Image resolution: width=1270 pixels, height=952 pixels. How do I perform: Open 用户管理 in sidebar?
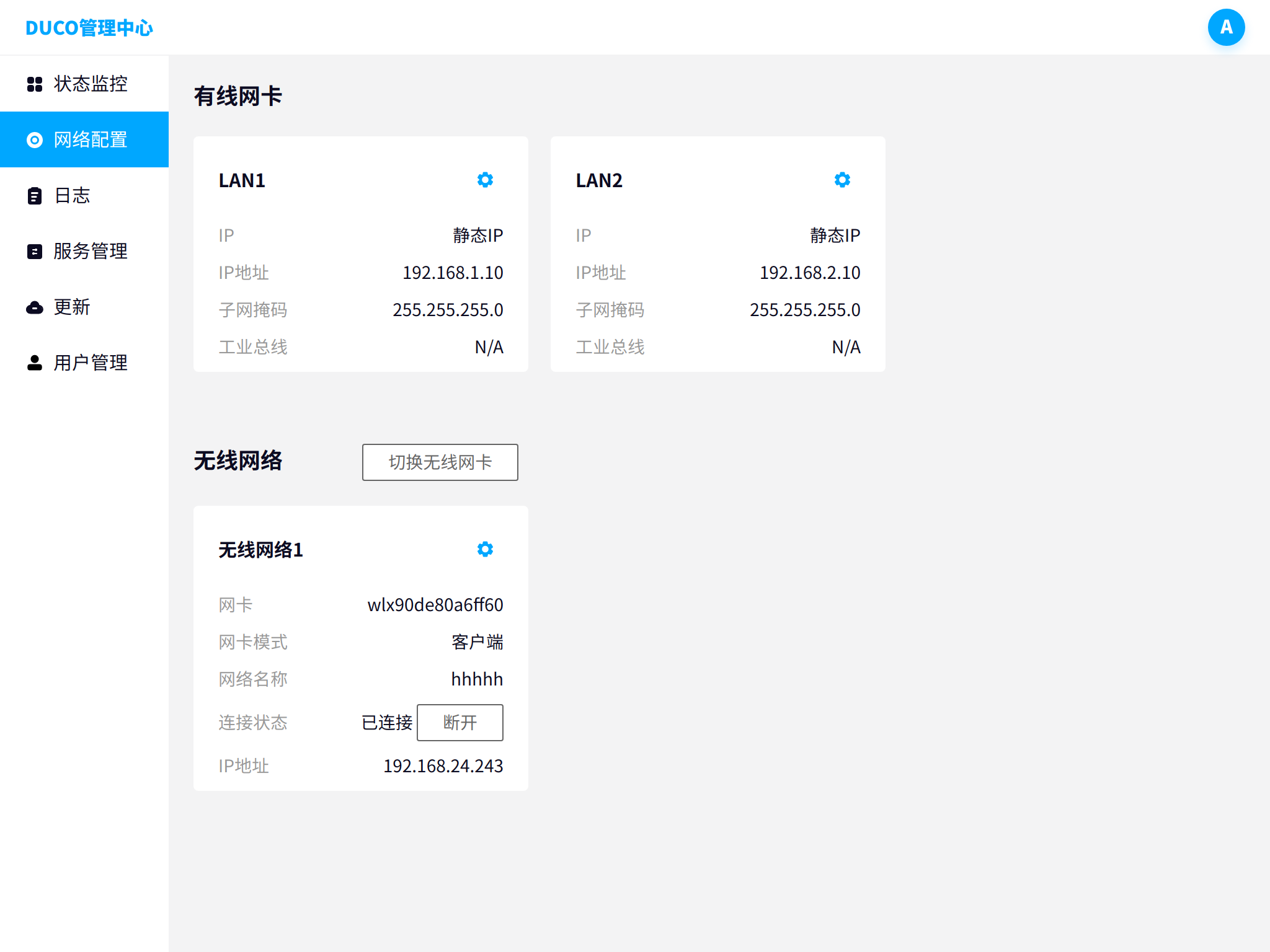tap(91, 363)
